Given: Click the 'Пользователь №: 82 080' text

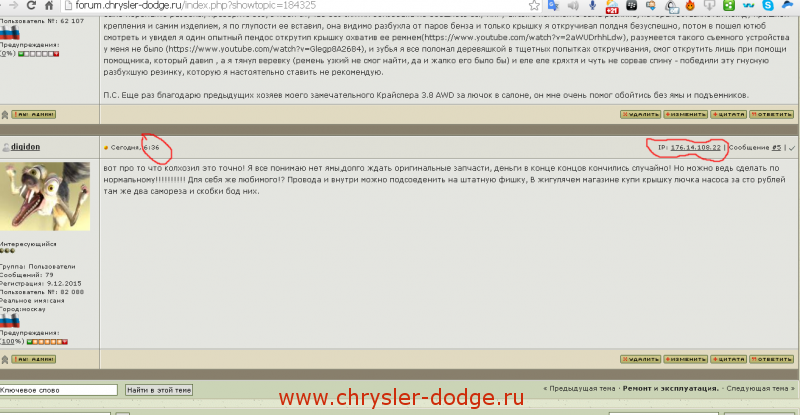Looking at the screenshot, I should [x=42, y=292].
